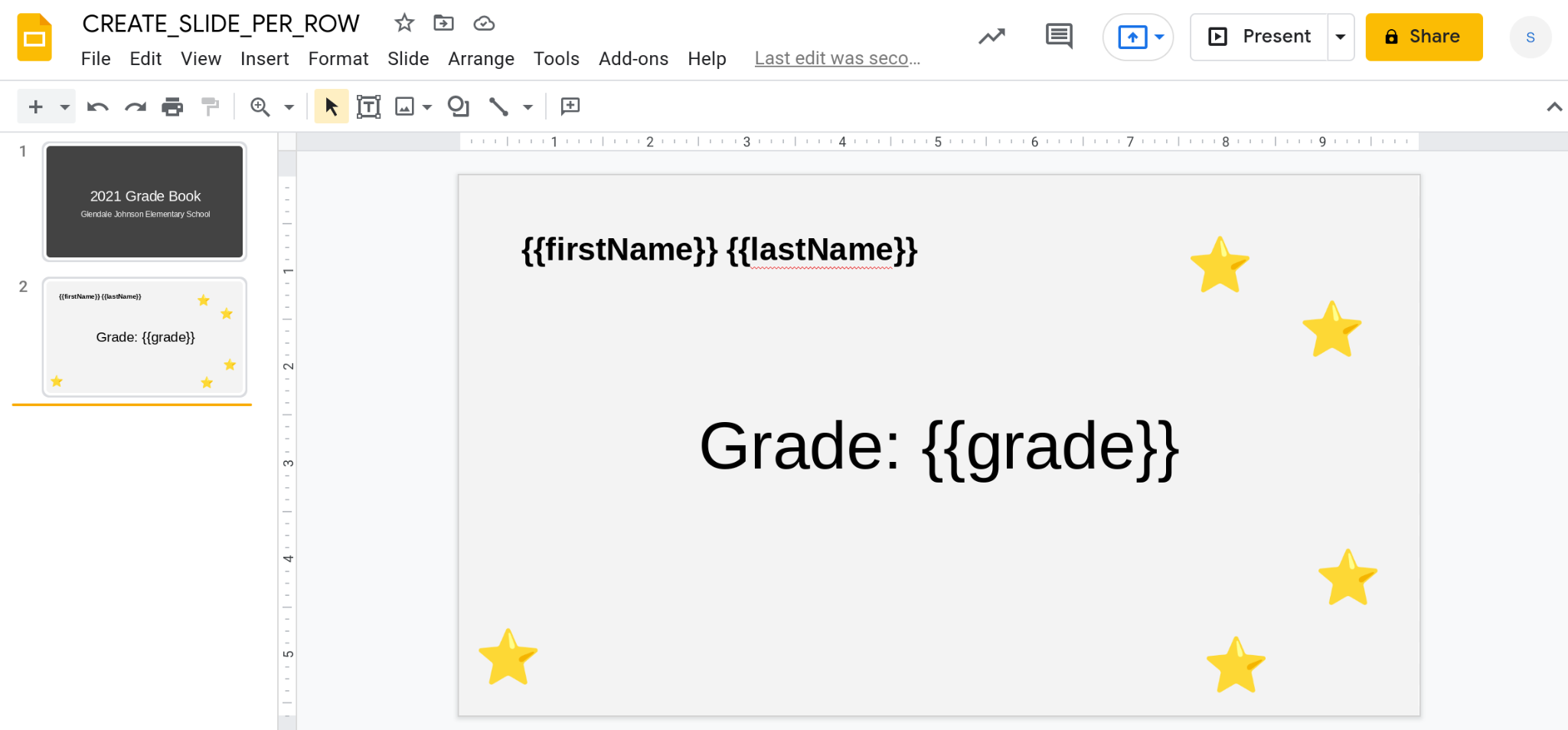Add a comment from toolbar
This screenshot has width=1568, height=730.
click(570, 106)
